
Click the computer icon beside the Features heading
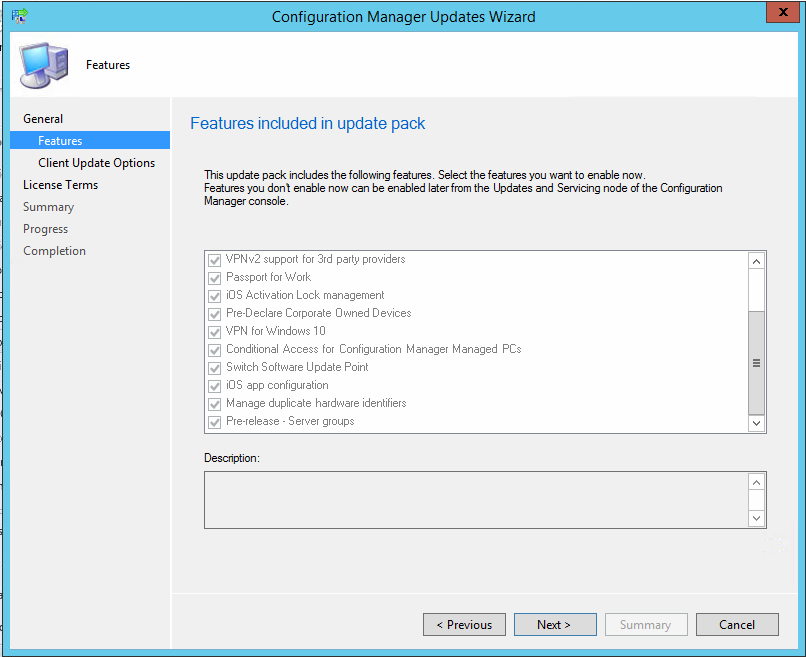(x=44, y=65)
